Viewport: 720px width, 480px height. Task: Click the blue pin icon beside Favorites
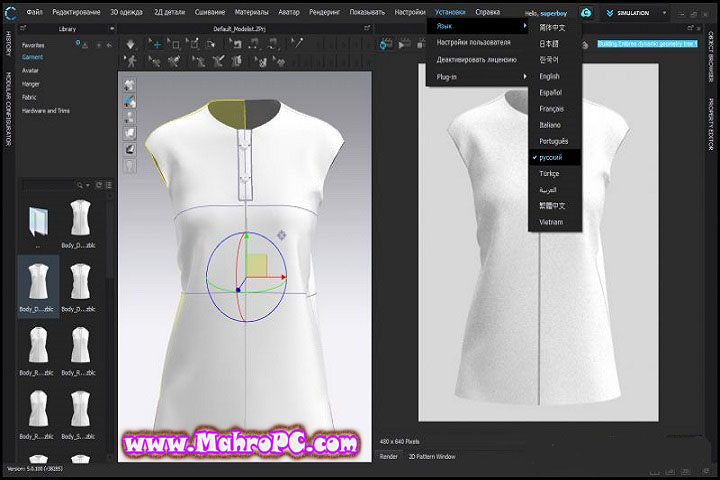coord(78,44)
